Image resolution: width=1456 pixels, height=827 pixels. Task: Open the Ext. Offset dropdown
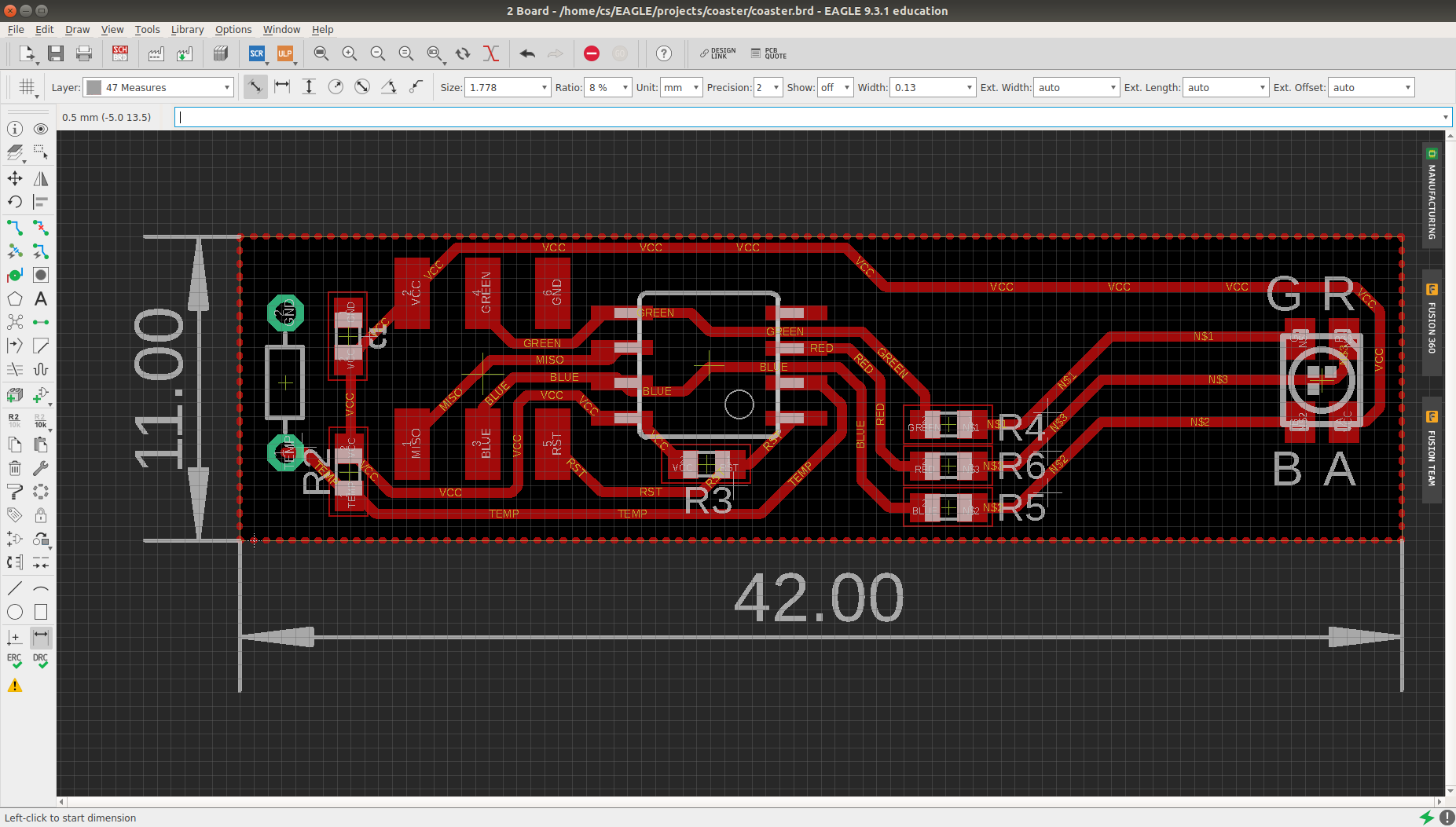1371,87
